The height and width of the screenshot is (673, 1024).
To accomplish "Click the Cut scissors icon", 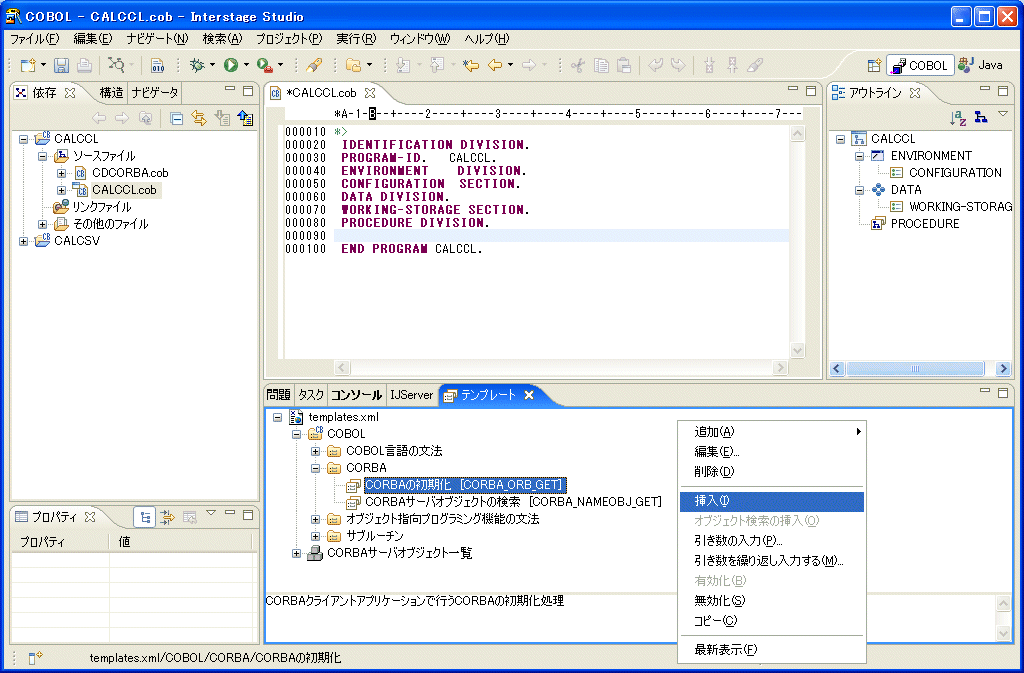I will 577,65.
